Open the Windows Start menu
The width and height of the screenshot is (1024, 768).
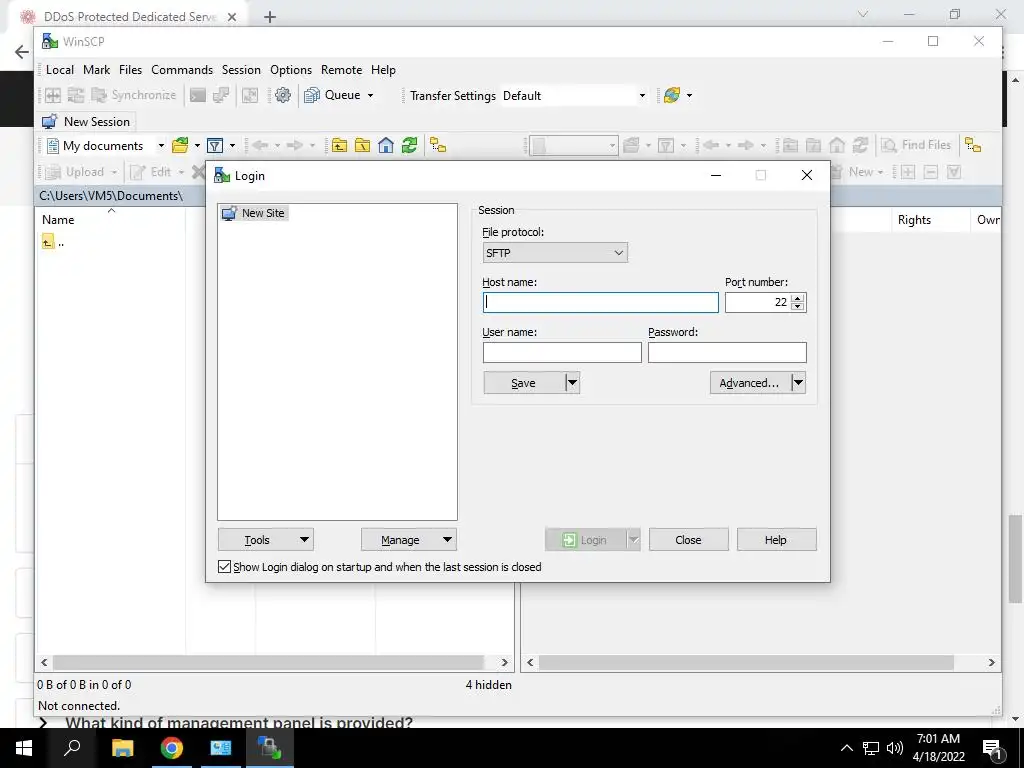[24, 748]
